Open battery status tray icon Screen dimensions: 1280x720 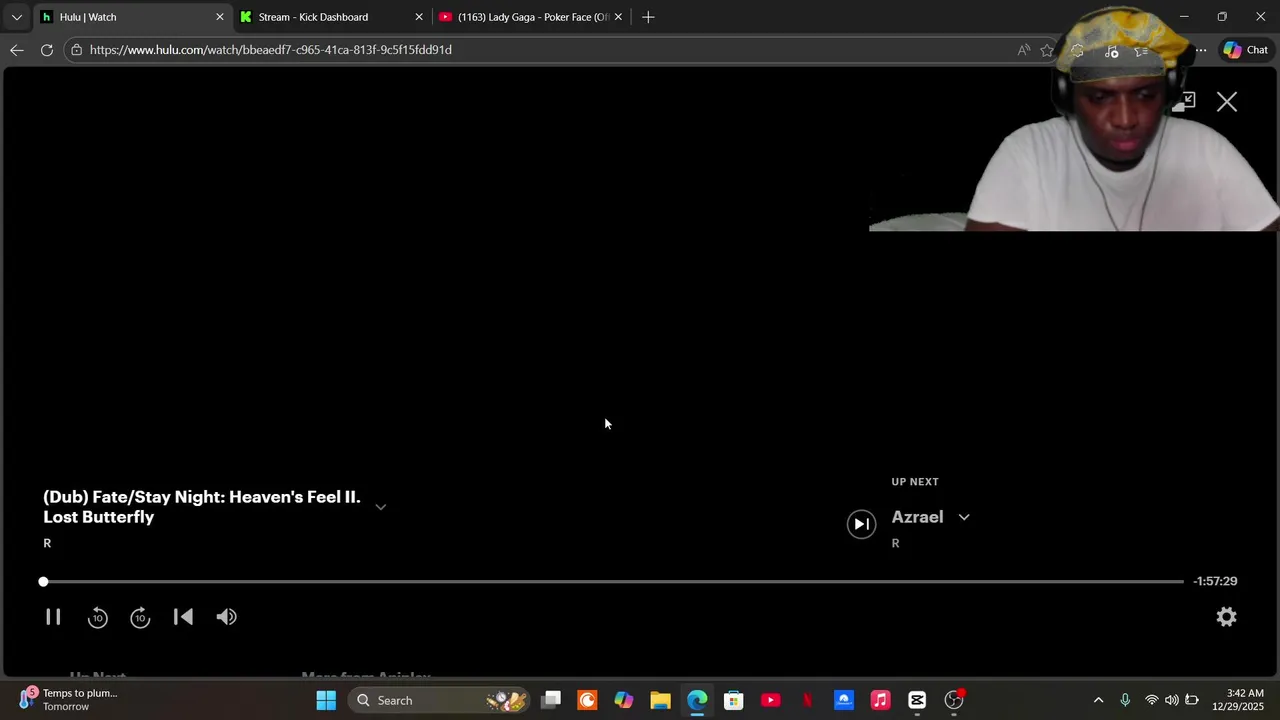[1192, 700]
